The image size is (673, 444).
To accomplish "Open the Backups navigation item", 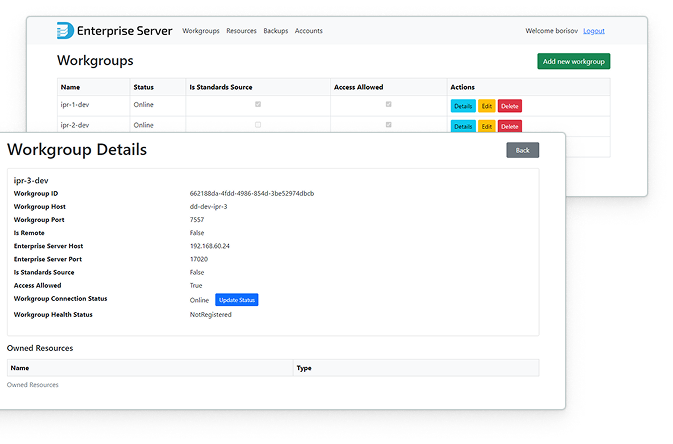I will click(x=275, y=31).
